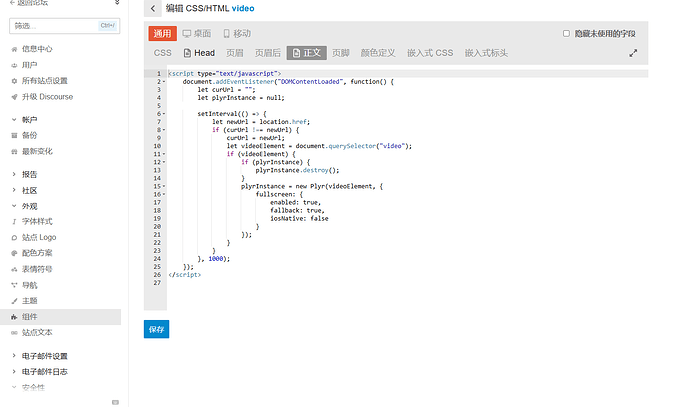The width and height of the screenshot is (690, 407).
Task: Switch to 通用 target tab
Action: pos(162,33)
